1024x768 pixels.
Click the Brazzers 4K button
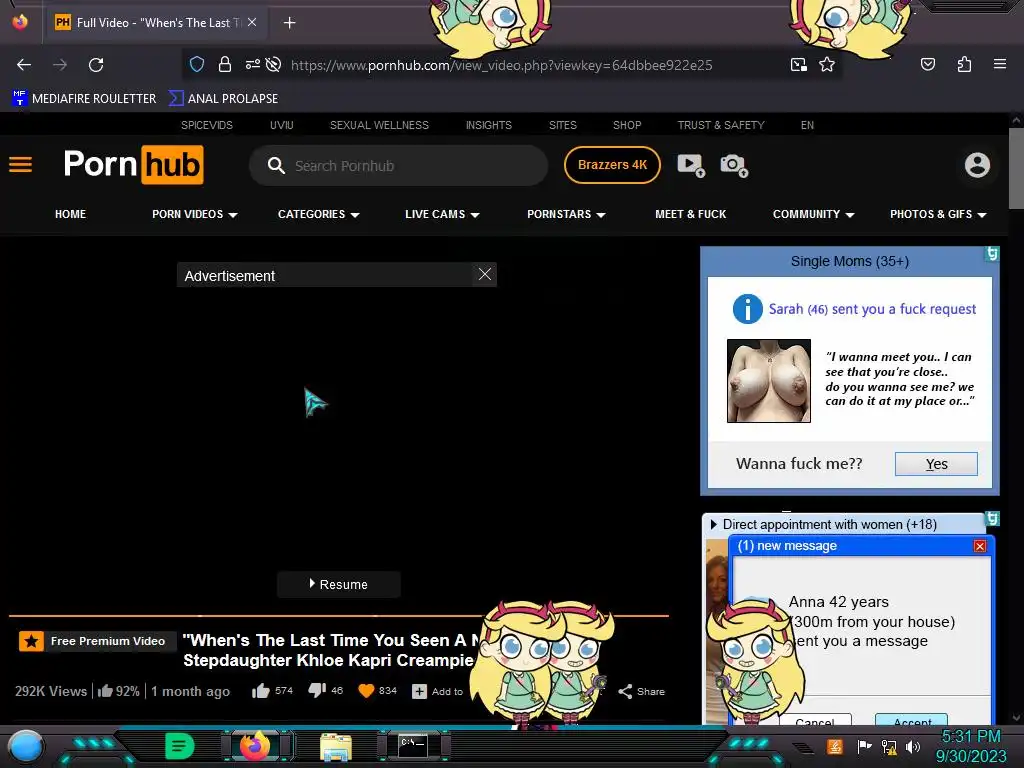(x=612, y=165)
